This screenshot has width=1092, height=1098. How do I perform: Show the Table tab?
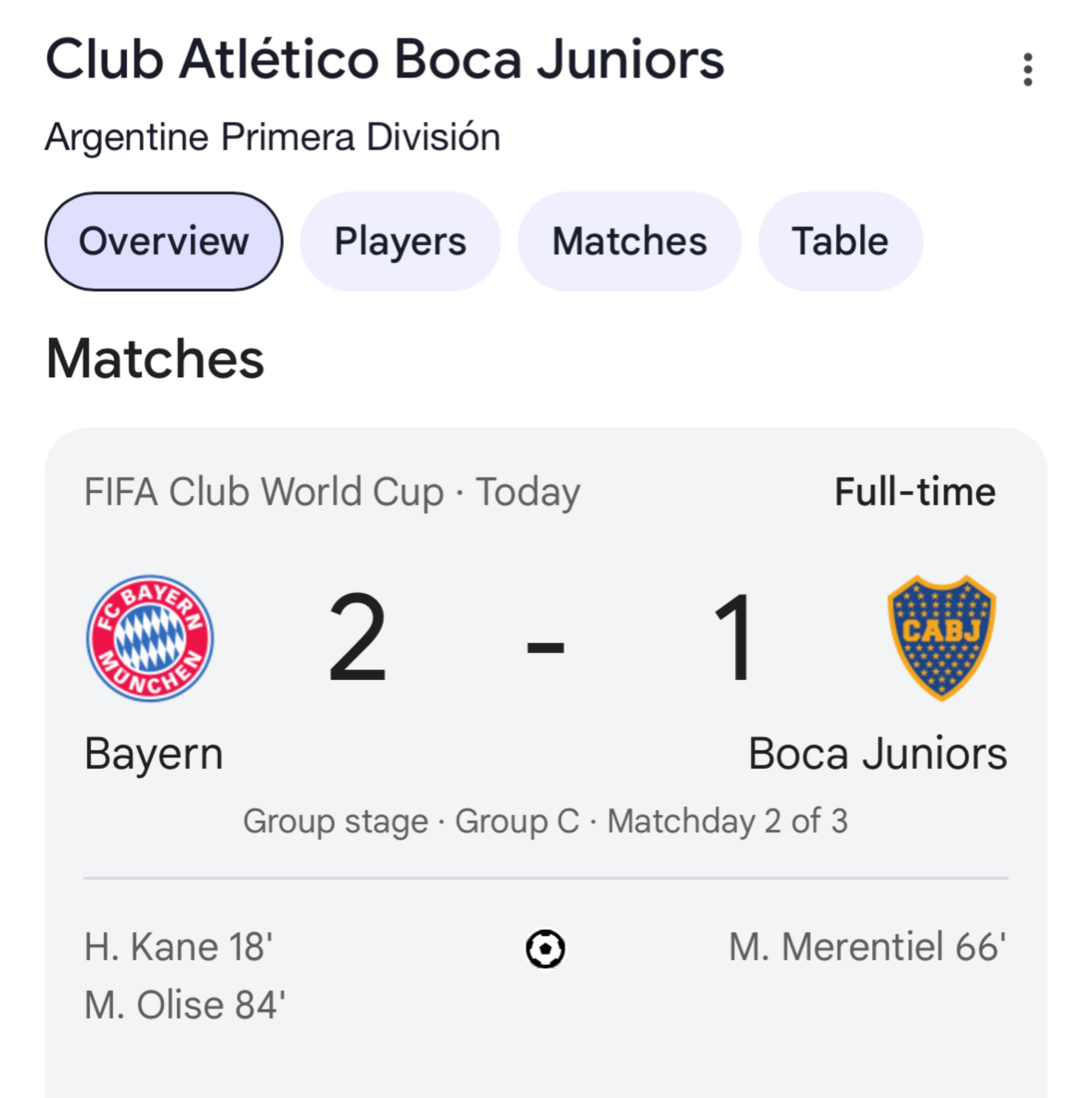840,241
